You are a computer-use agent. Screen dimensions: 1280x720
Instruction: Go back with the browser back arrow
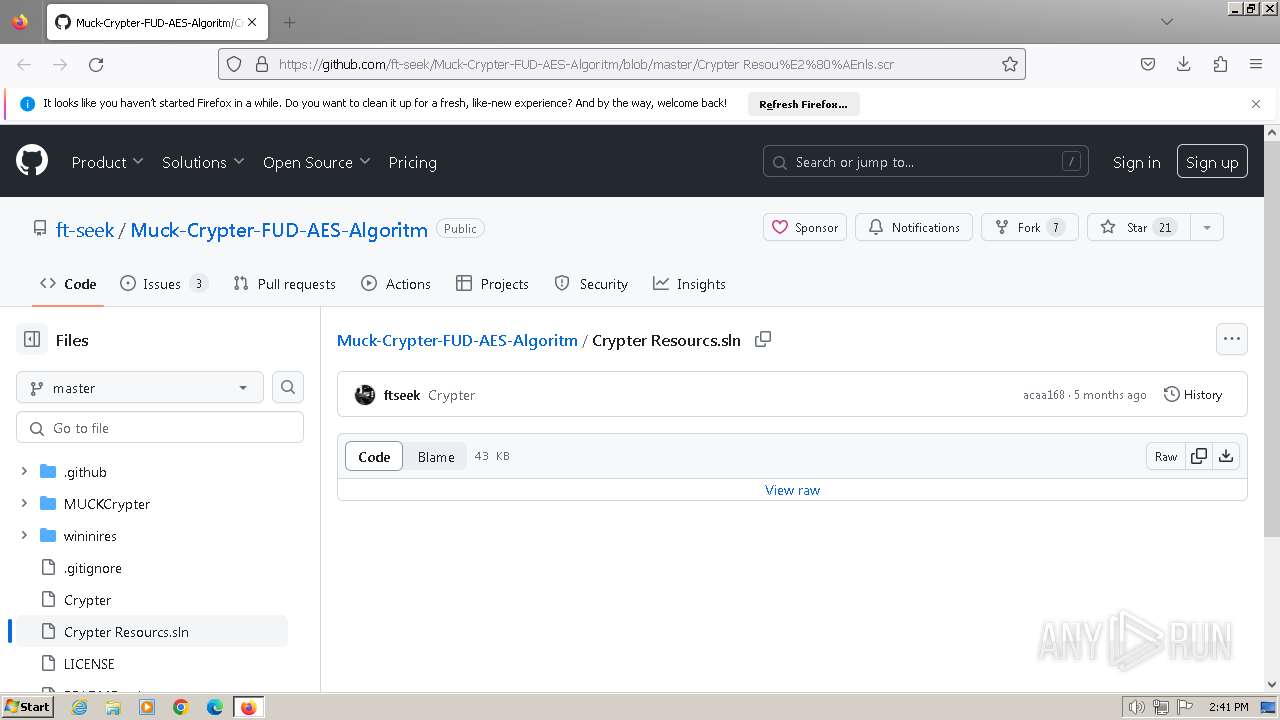[x=24, y=64]
